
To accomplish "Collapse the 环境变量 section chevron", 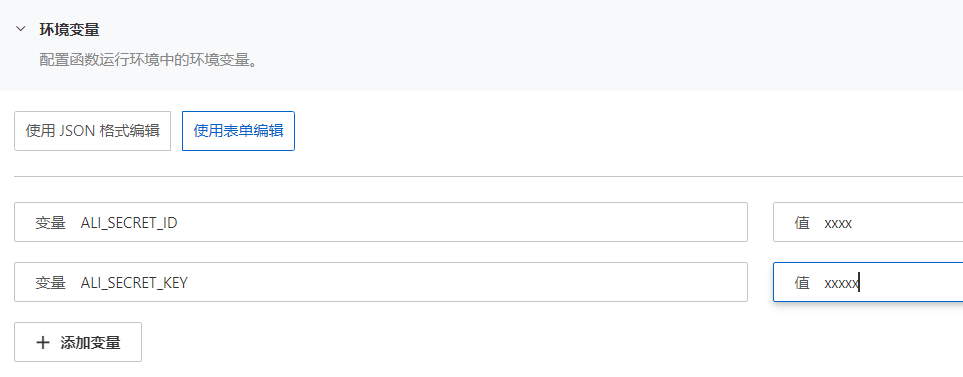I will [x=21, y=29].
